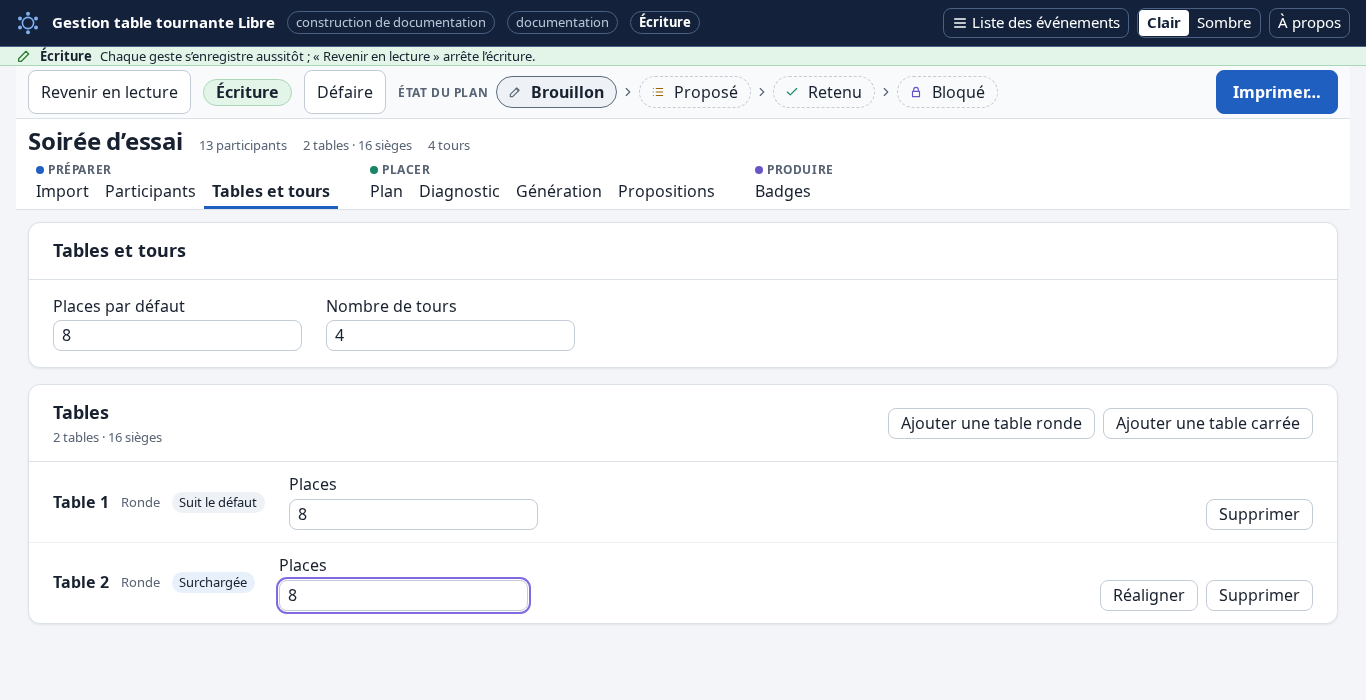Focus the Nombre de tours field
Viewport: 1366px width, 700px height.
tap(450, 335)
